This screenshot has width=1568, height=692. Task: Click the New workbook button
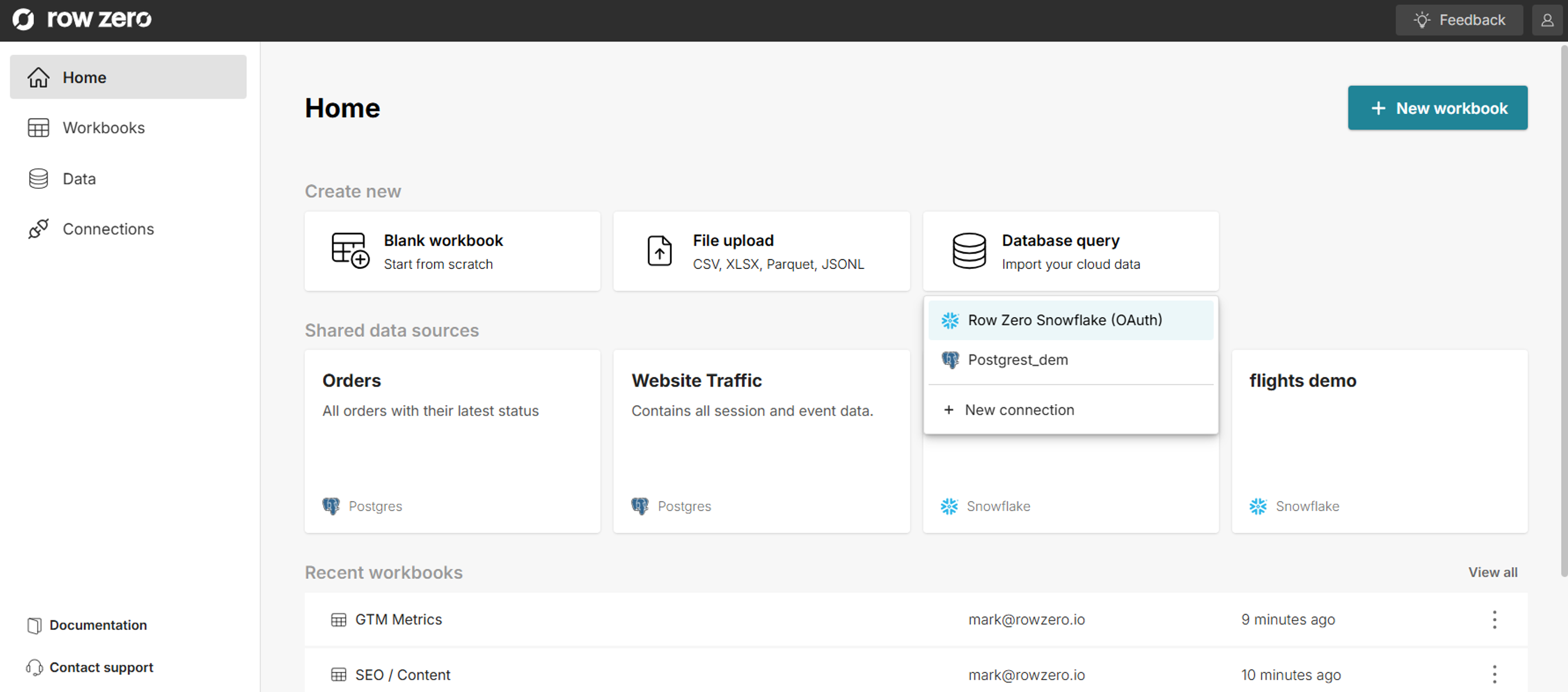click(1437, 108)
